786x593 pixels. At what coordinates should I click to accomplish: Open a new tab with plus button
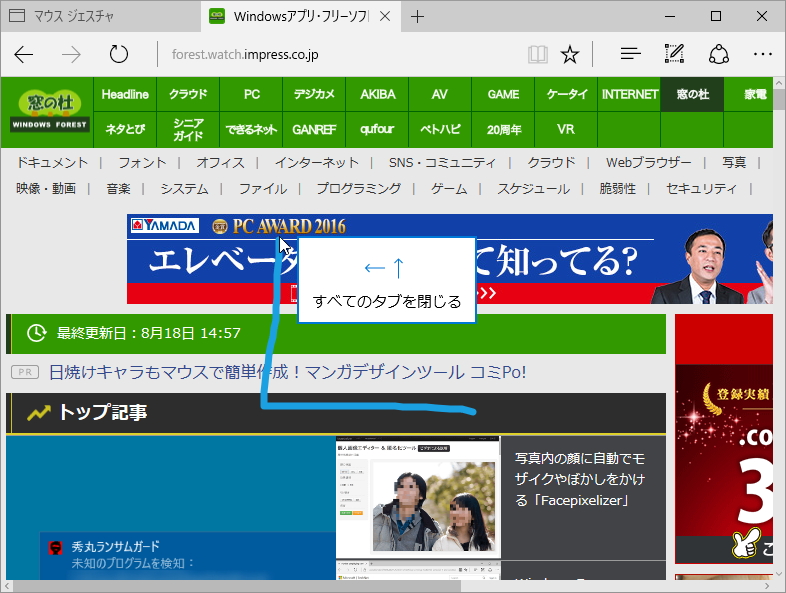417,17
